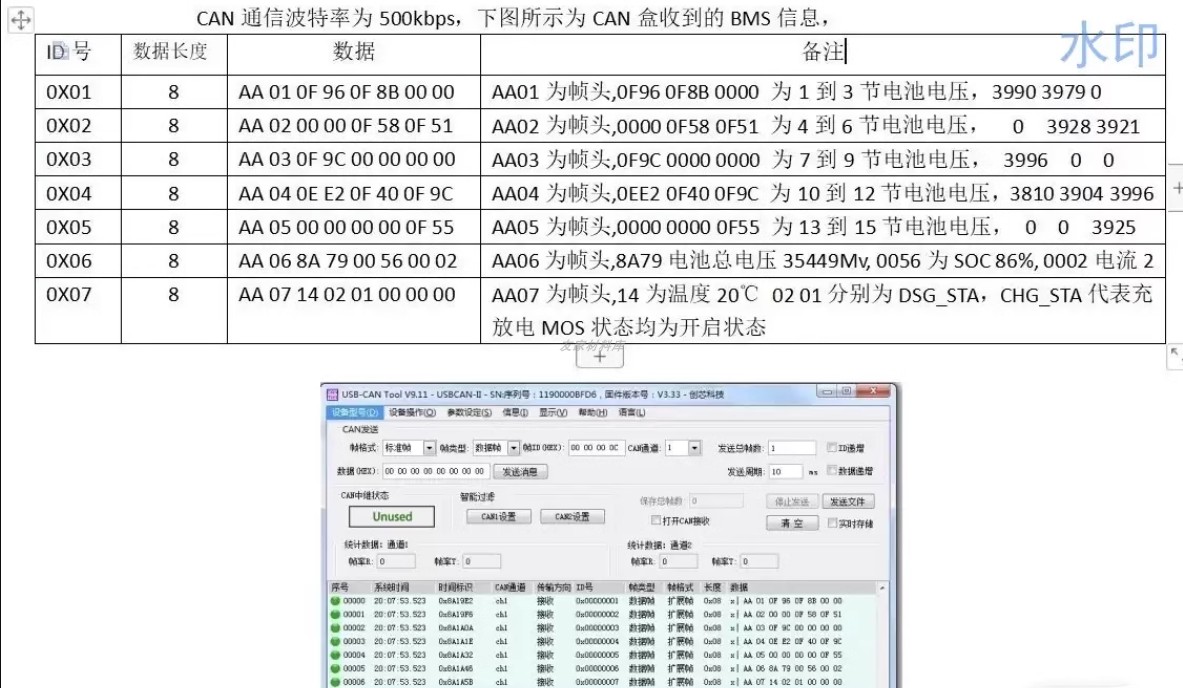Click the 发送周期 input field
1183x688 pixels.
785,471
